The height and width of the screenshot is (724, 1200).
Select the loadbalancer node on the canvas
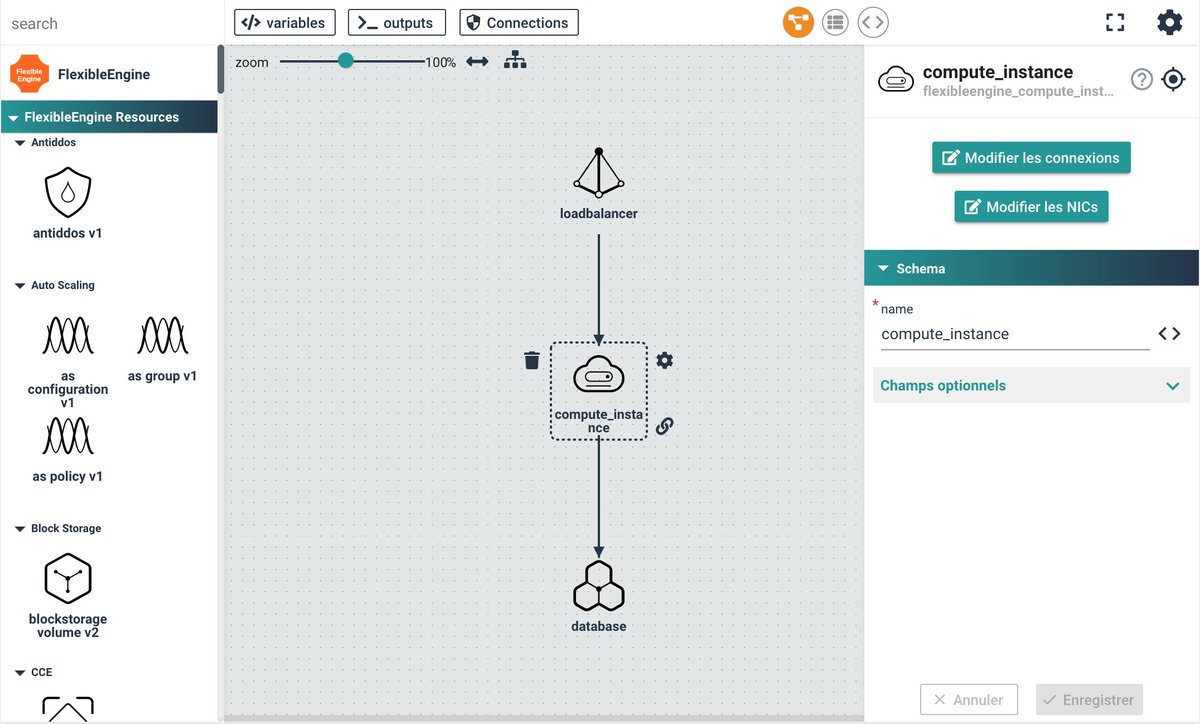(x=598, y=175)
